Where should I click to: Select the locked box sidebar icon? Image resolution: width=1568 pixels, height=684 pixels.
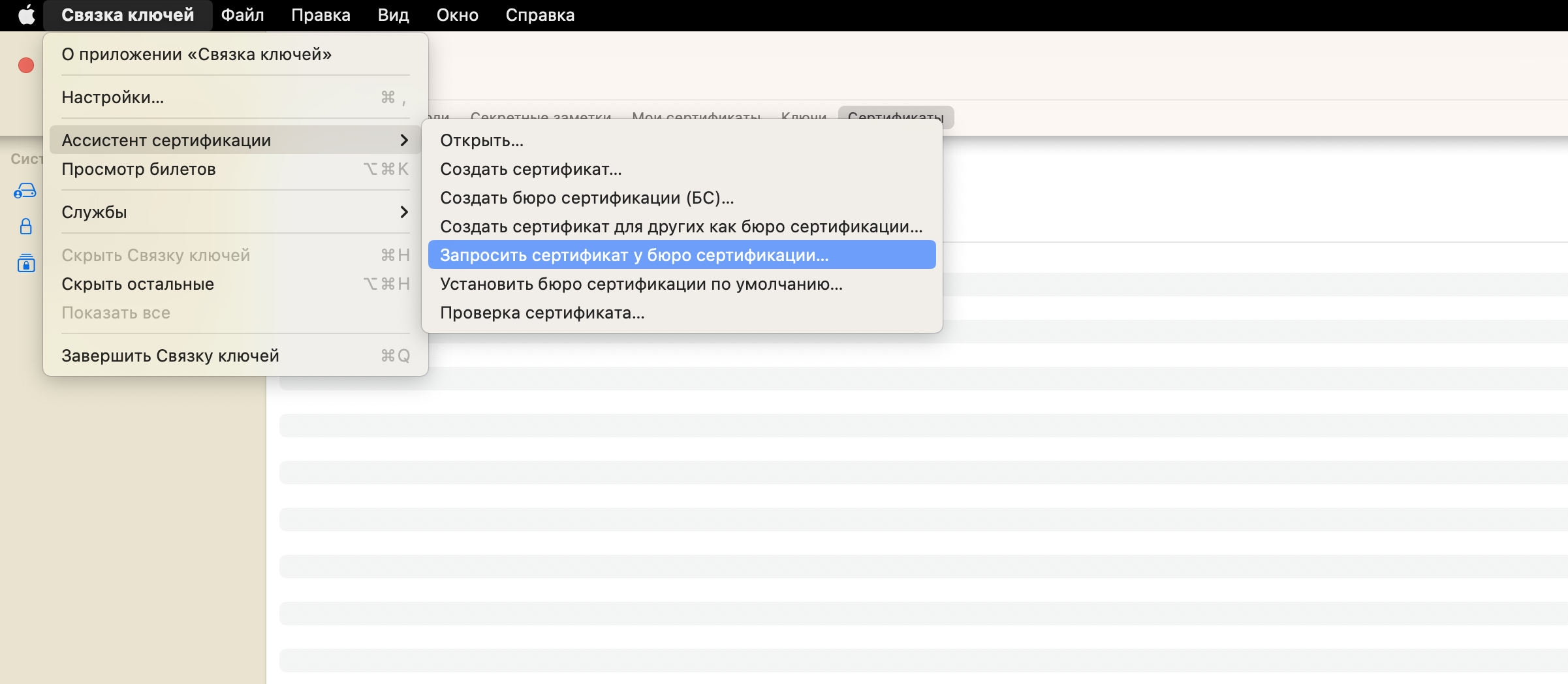click(x=25, y=263)
